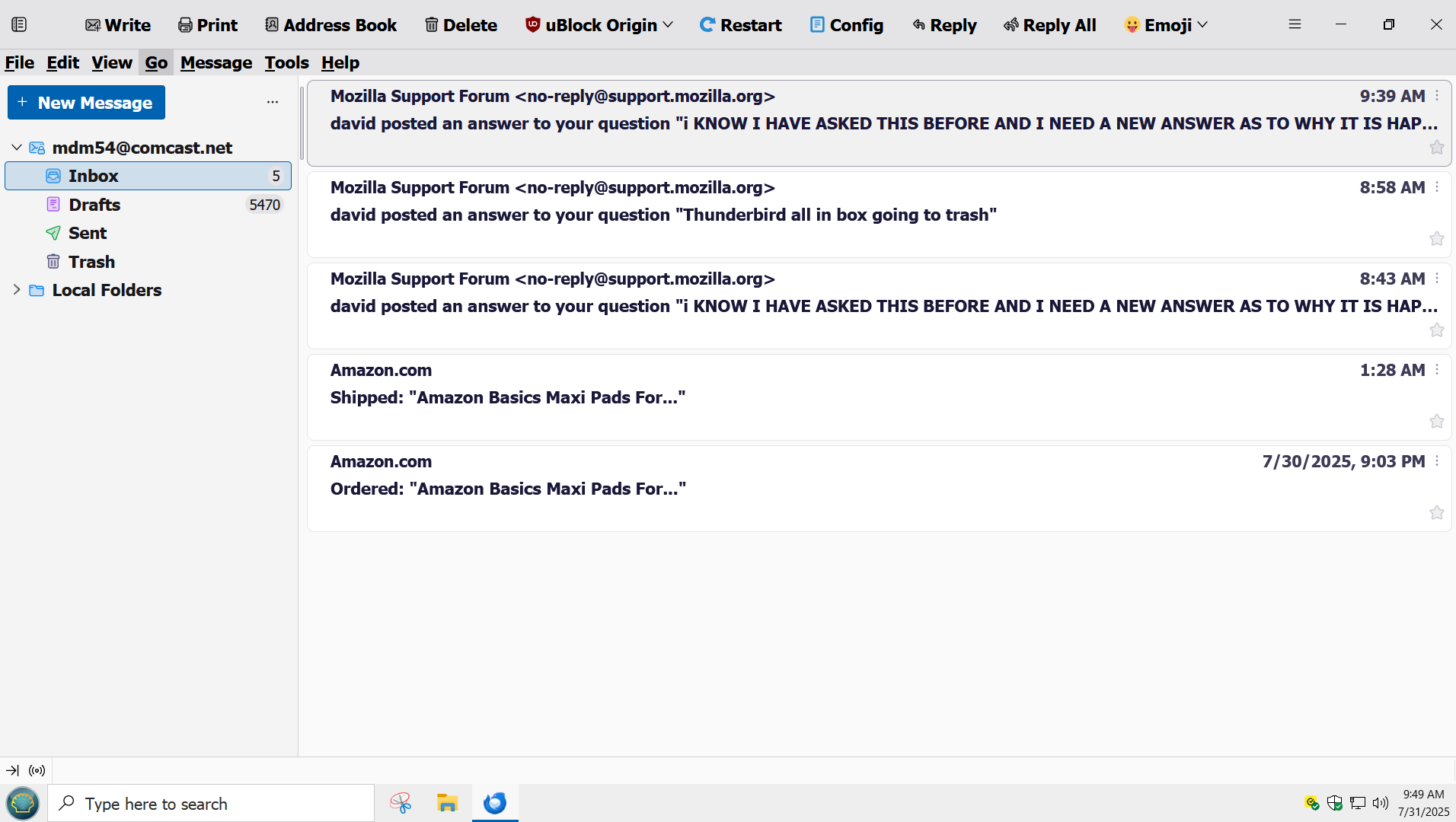
Task: Select the Inbox folder
Action: coord(148,176)
